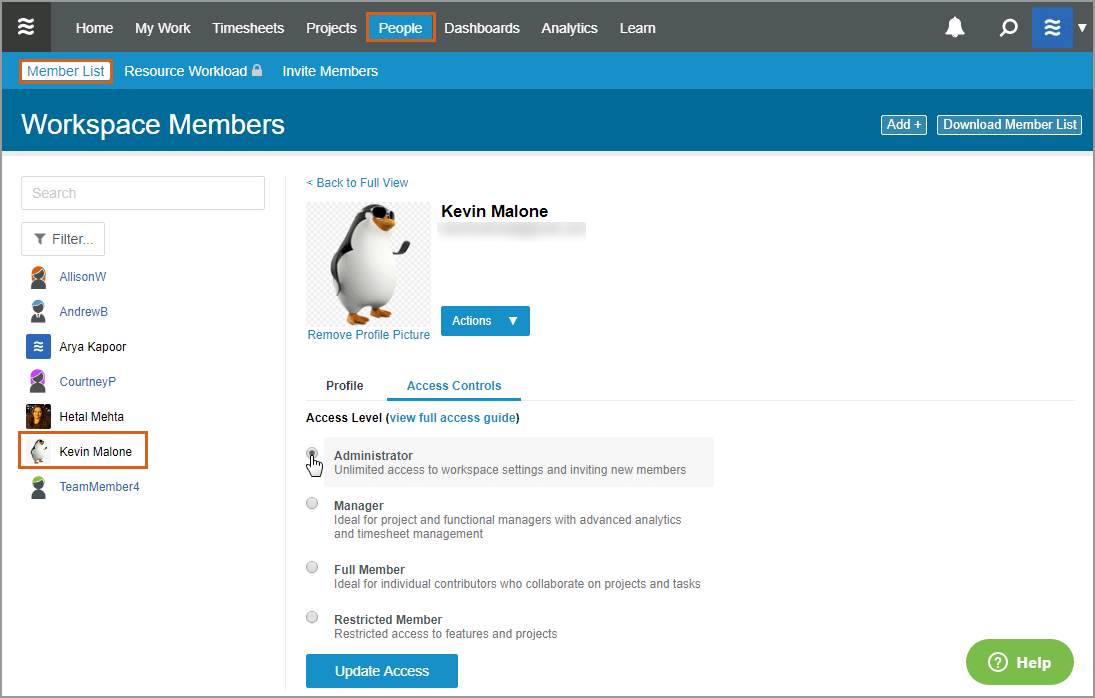Open Arya Kapoor's avatar icon
Screen dimensions: 1095x698
37,346
